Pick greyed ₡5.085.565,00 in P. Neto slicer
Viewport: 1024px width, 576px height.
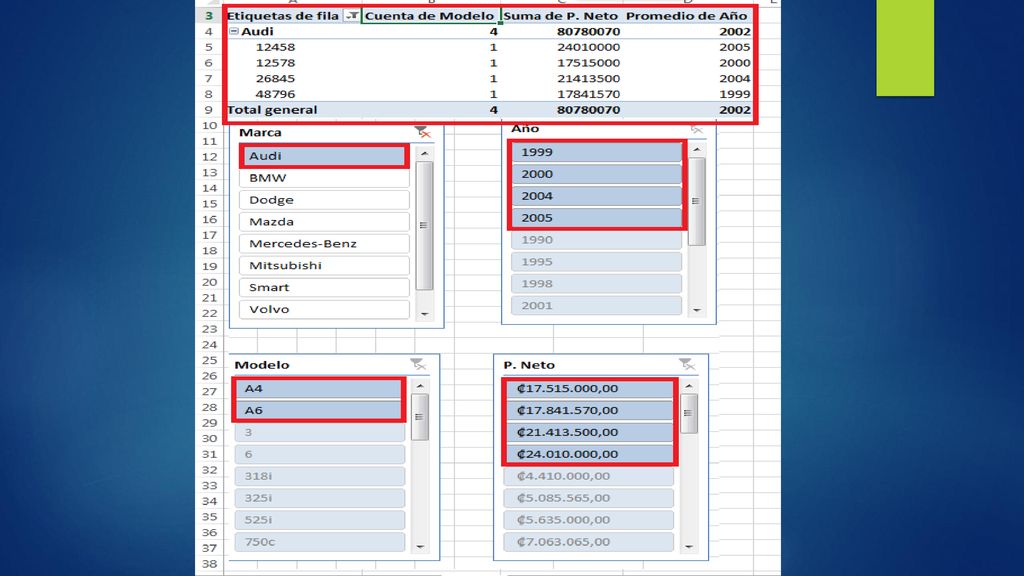(589, 498)
